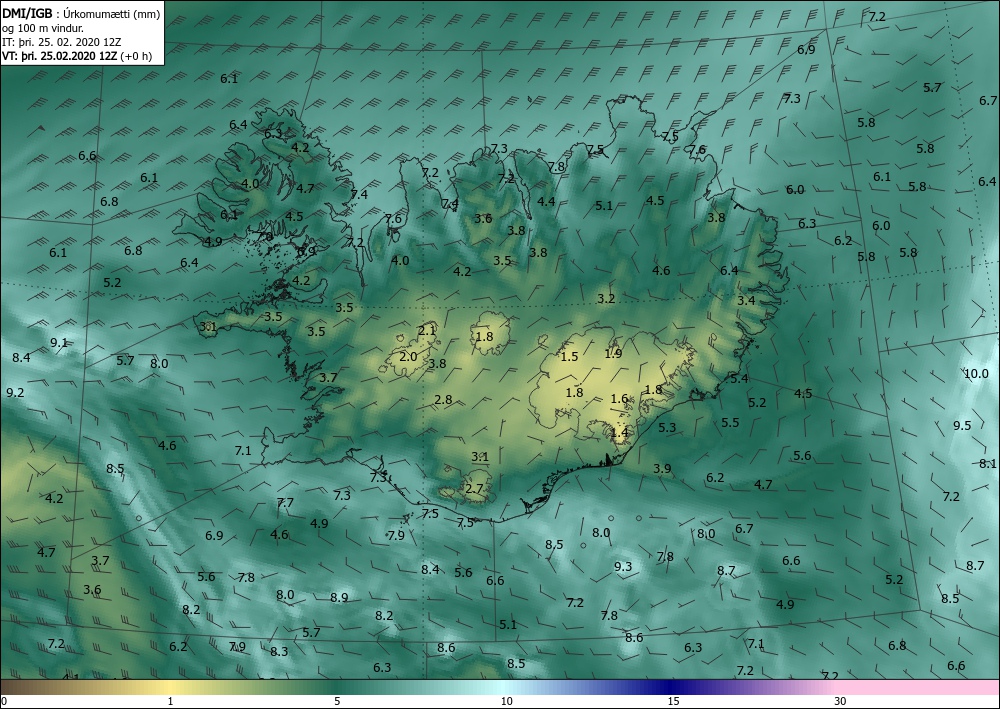Click the map value "9.1"
1000x709 pixels.
tap(59, 342)
